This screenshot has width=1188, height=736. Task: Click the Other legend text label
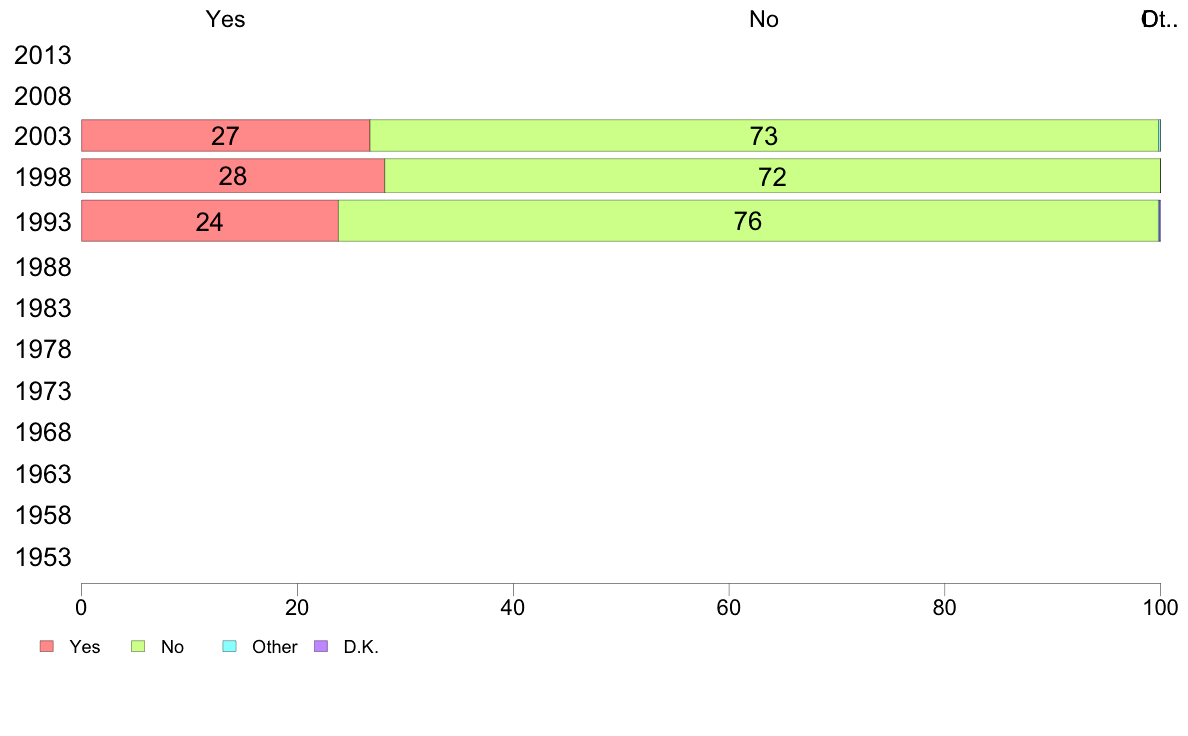click(274, 647)
